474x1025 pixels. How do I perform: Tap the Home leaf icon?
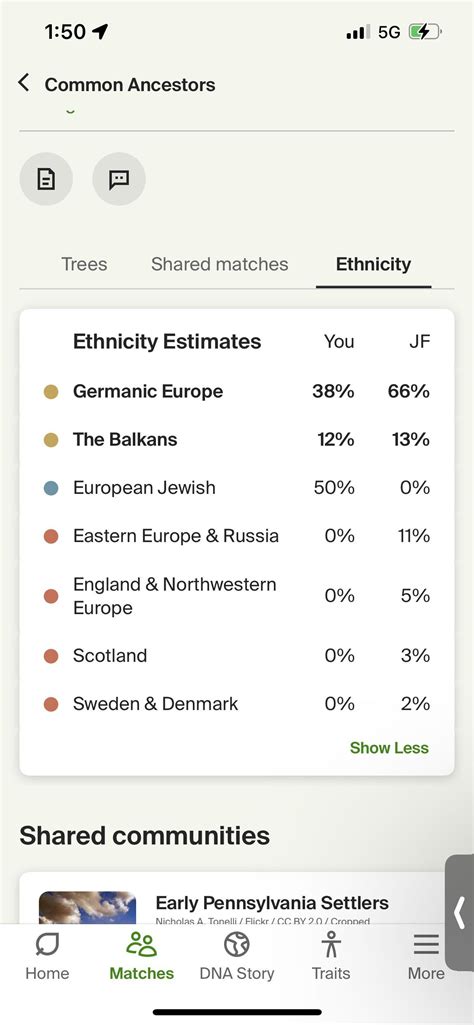point(47,945)
